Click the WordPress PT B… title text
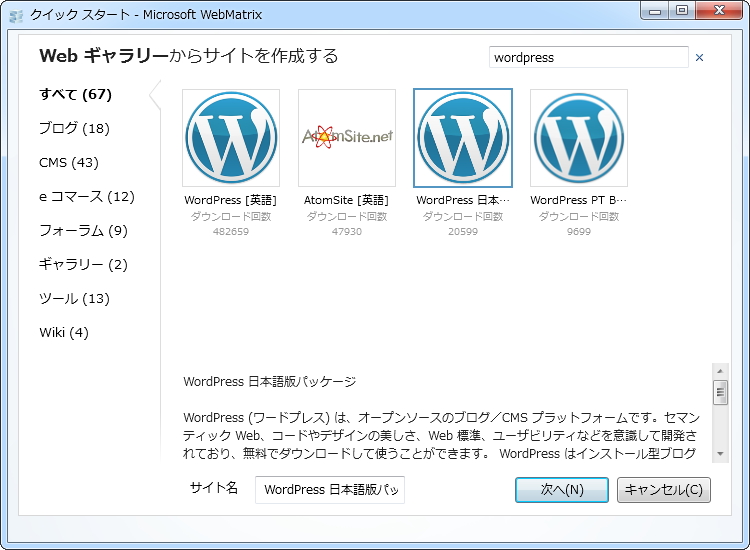This screenshot has height=550, width=750. 579,200
